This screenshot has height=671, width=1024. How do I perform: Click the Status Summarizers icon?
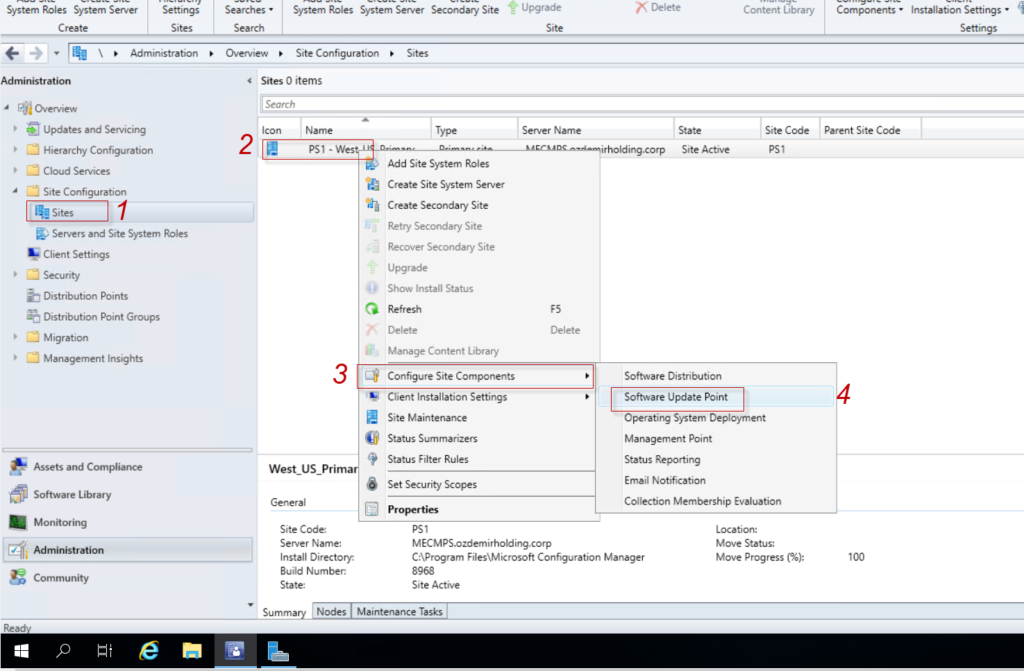tap(372, 438)
